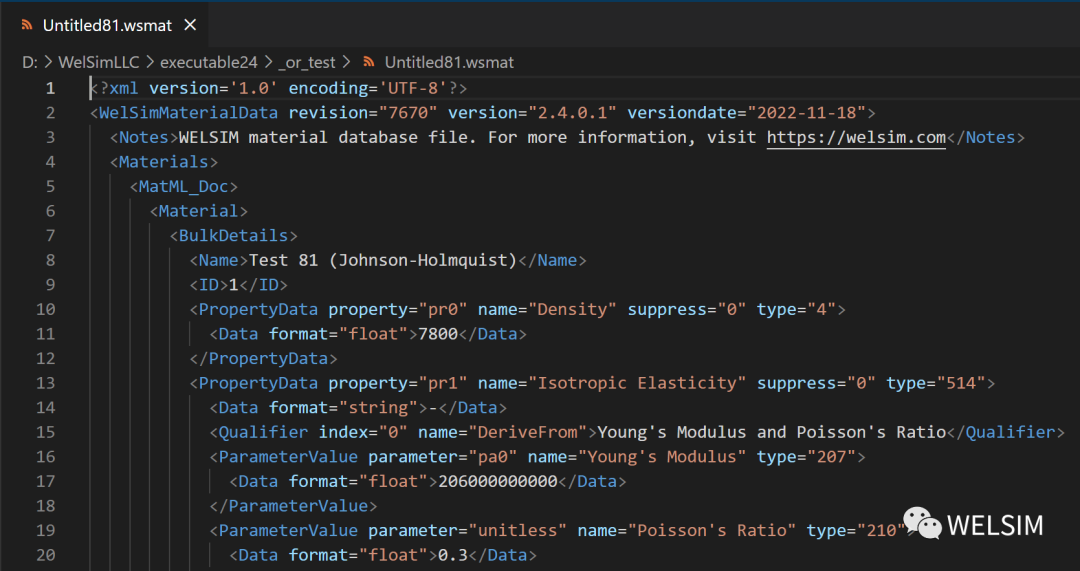Click the density value 7800
Screen dimensions: 1080x571
pyautogui.click(x=438, y=333)
